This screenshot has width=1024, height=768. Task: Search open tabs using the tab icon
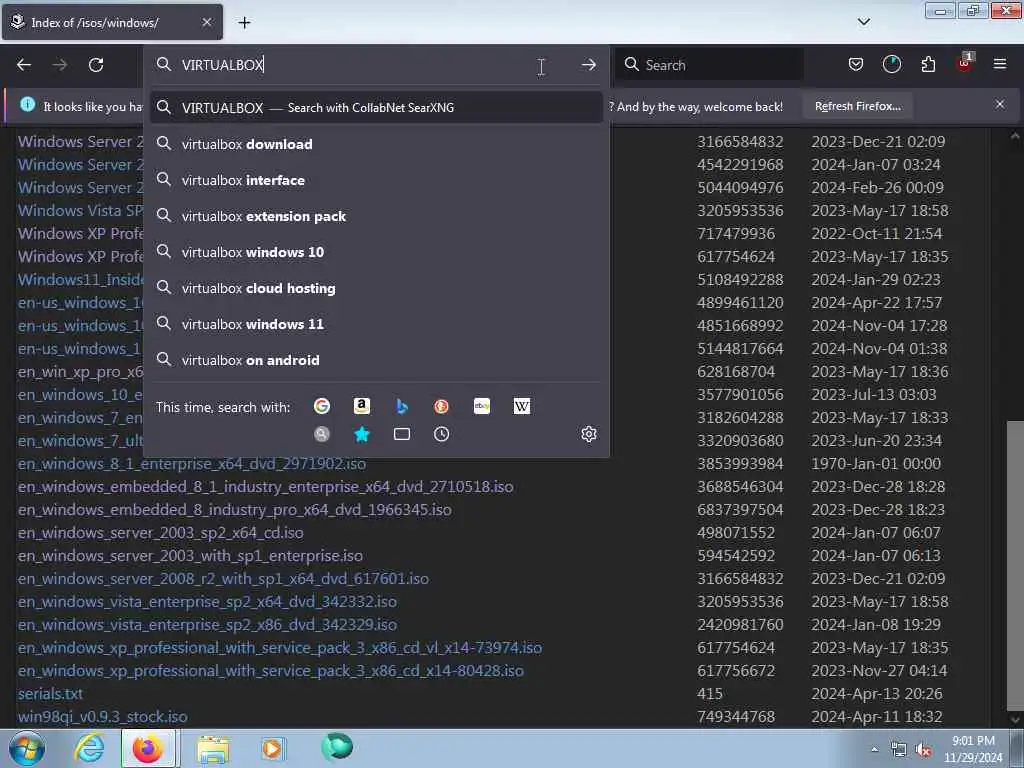[402, 434]
